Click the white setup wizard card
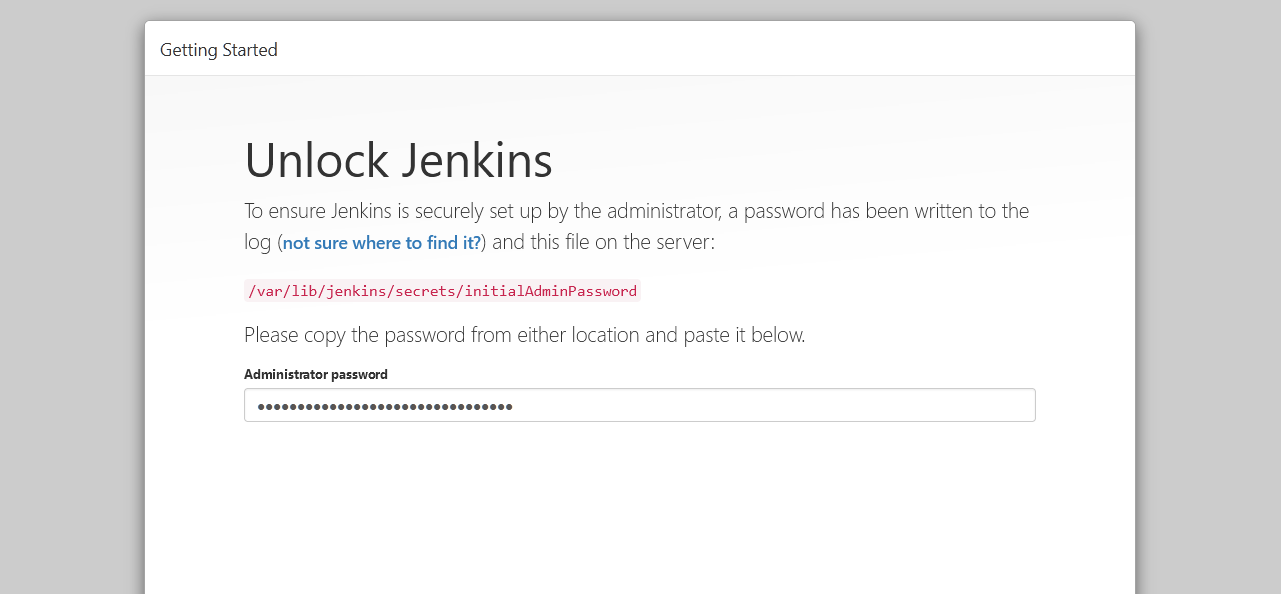The height and width of the screenshot is (594, 1281). click(640, 500)
